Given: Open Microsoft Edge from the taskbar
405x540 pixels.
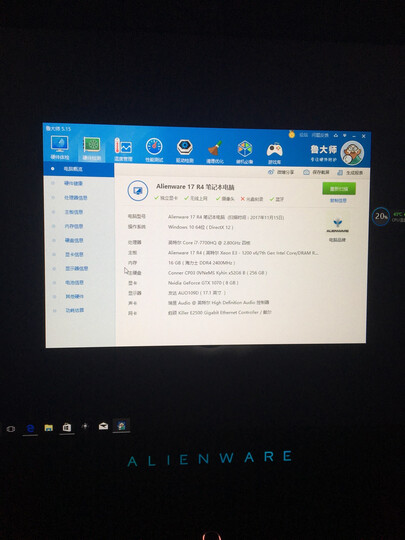Looking at the screenshot, I should (x=30, y=428).
